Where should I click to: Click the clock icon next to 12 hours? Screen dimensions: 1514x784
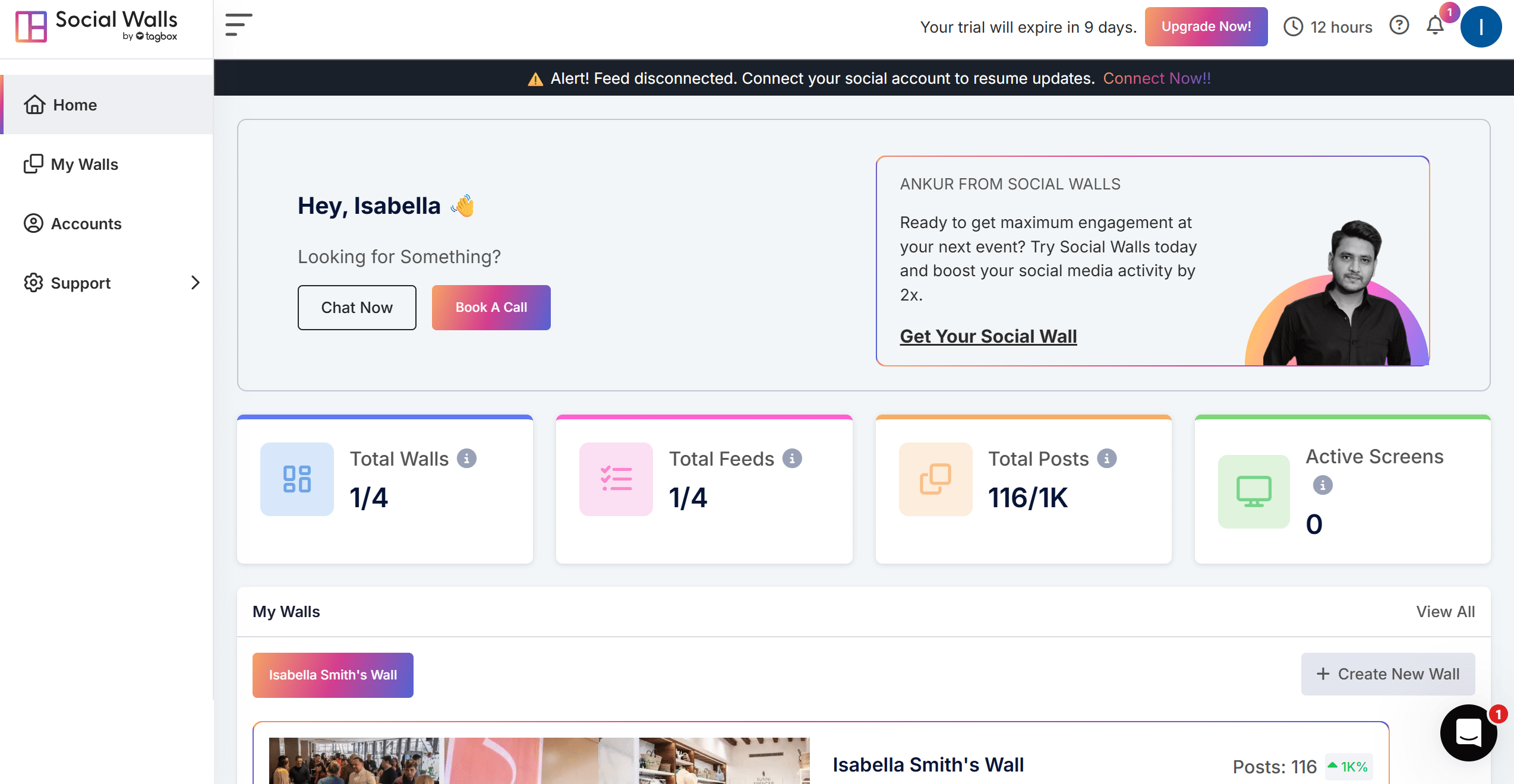point(1294,26)
